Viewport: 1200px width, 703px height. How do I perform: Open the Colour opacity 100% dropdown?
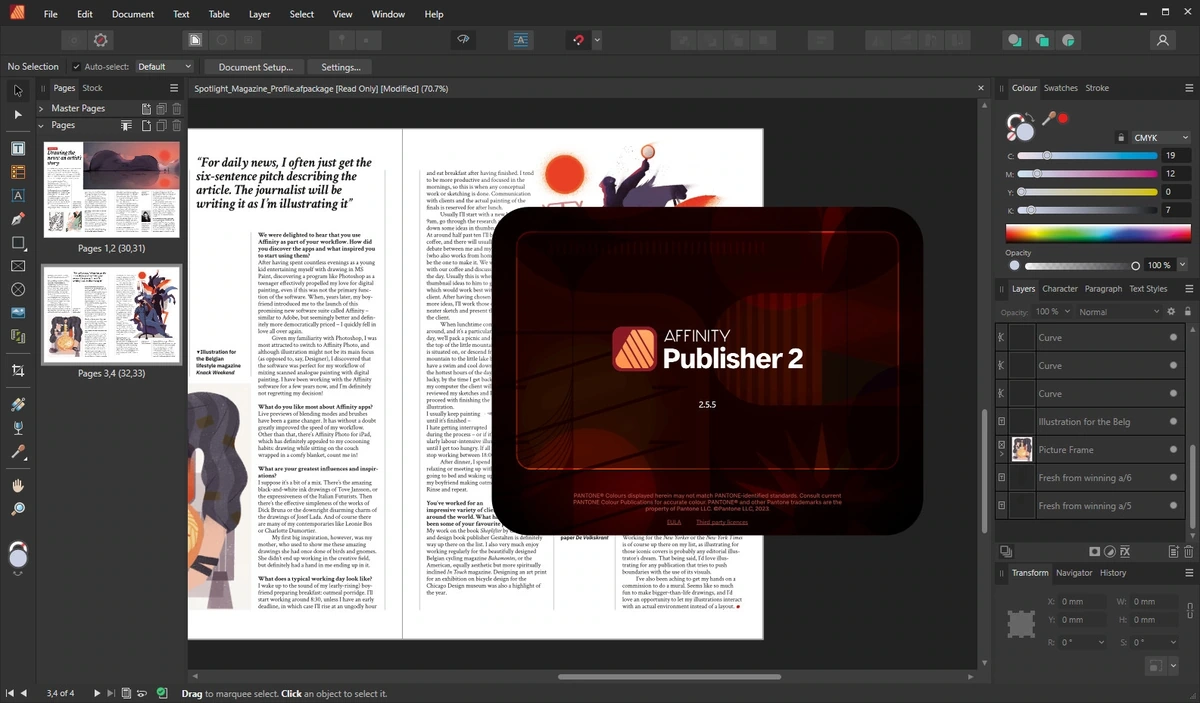pyautogui.click(x=1183, y=265)
